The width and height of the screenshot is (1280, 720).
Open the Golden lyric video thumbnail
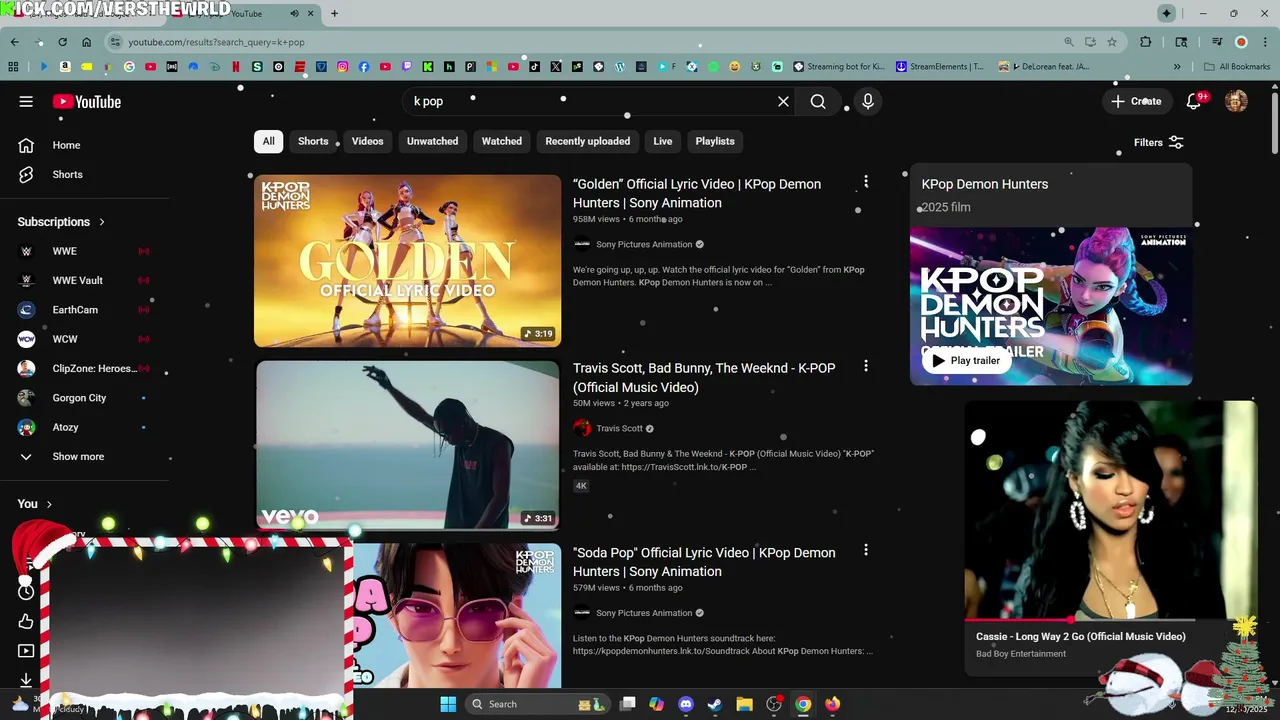point(407,261)
